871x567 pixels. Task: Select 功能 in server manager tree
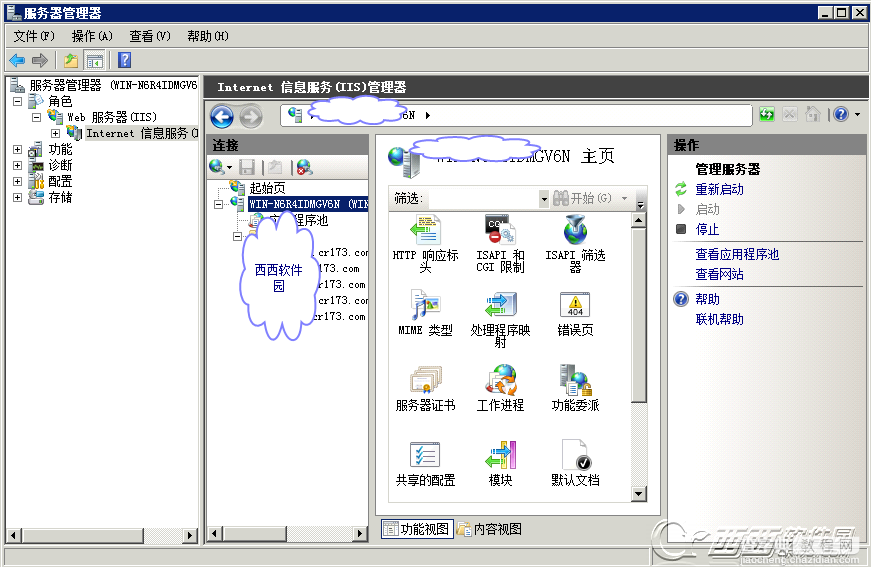60,149
